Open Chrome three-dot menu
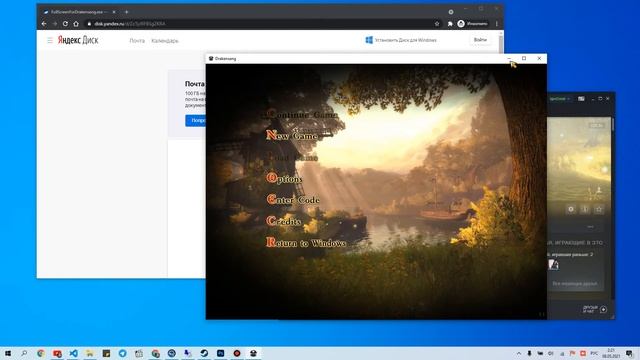The height and width of the screenshot is (360, 640). (x=497, y=24)
